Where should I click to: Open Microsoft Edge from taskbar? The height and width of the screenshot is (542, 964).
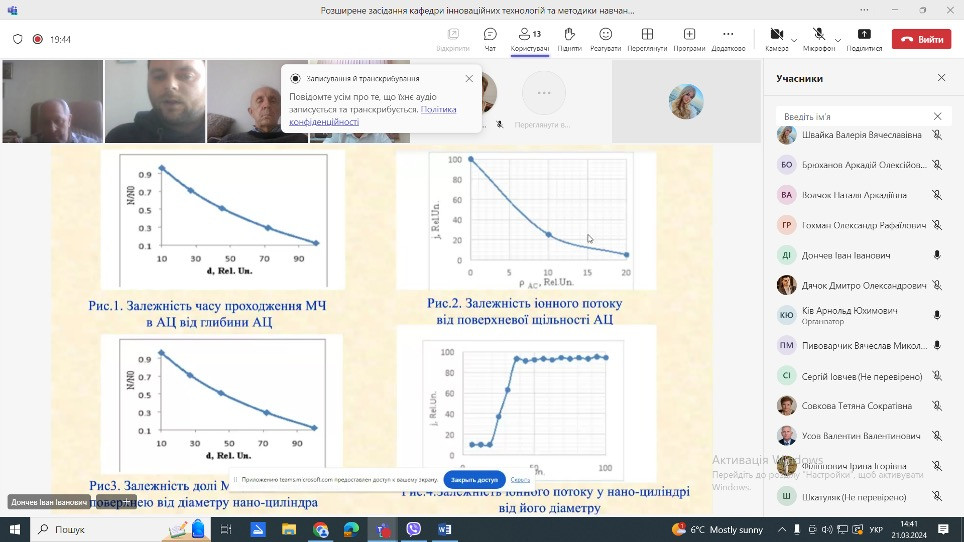click(351, 529)
